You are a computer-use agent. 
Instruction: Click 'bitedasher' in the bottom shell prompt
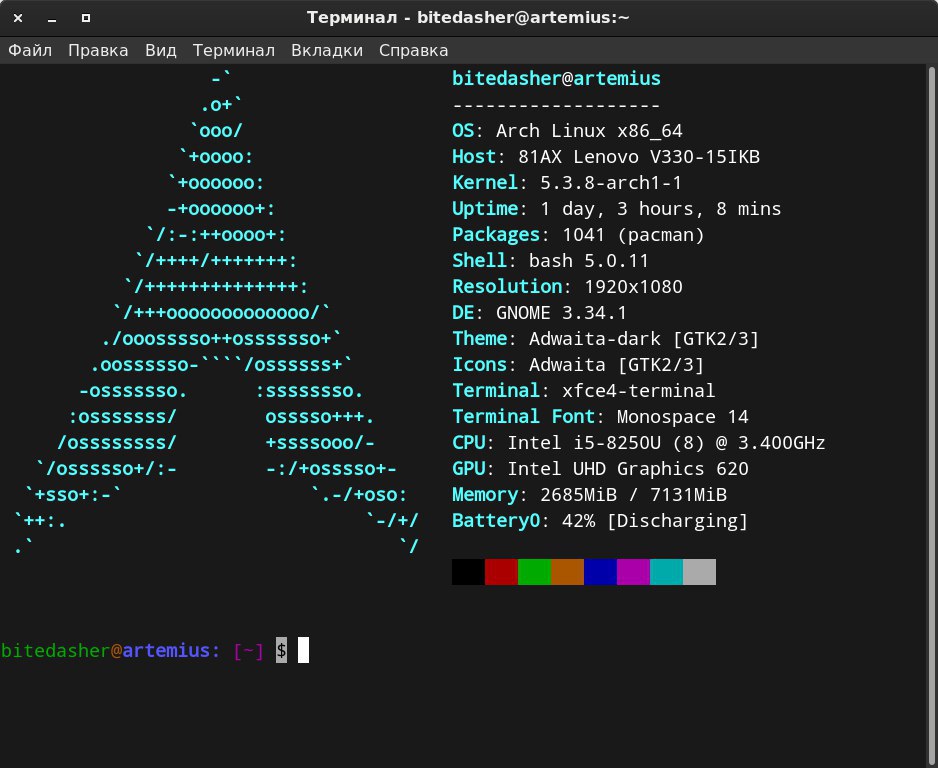[x=56, y=650]
